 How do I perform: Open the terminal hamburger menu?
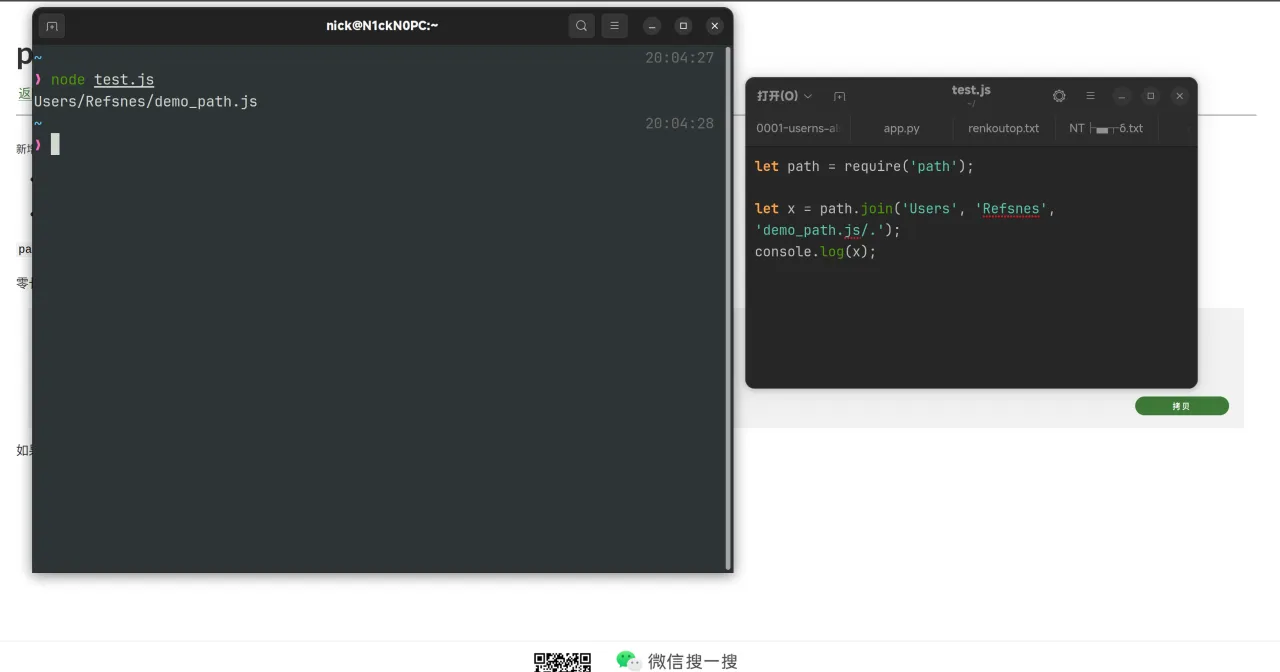pos(614,26)
